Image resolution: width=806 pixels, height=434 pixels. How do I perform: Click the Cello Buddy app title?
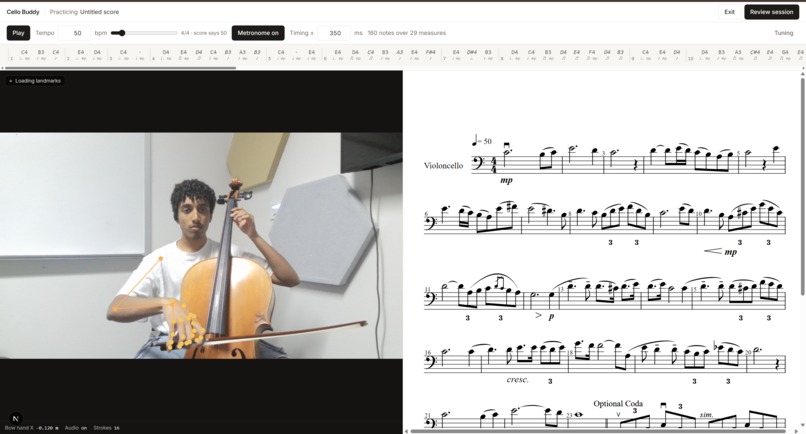[x=23, y=12]
